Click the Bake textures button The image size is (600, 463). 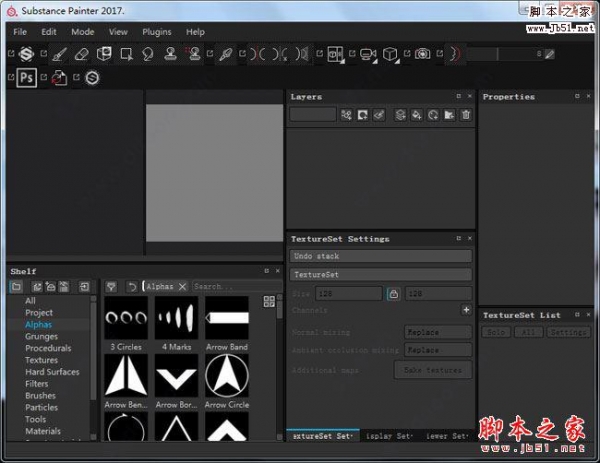432,370
